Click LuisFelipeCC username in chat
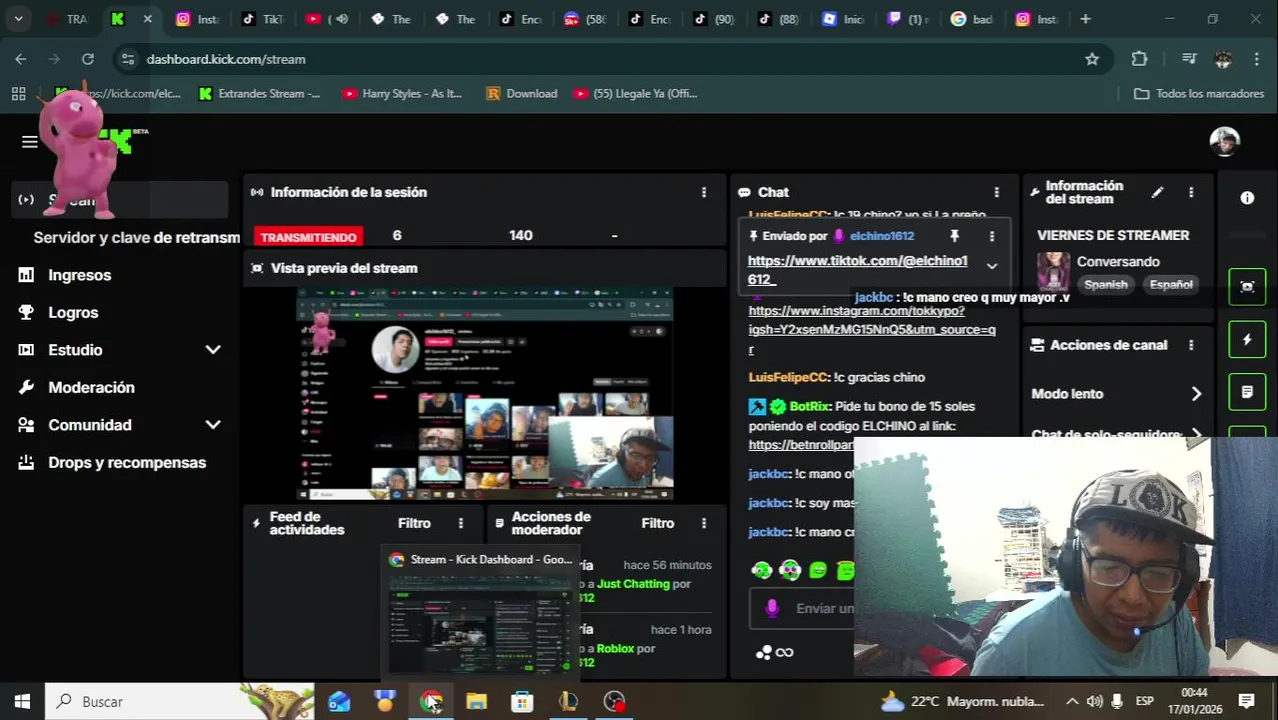 click(x=788, y=377)
